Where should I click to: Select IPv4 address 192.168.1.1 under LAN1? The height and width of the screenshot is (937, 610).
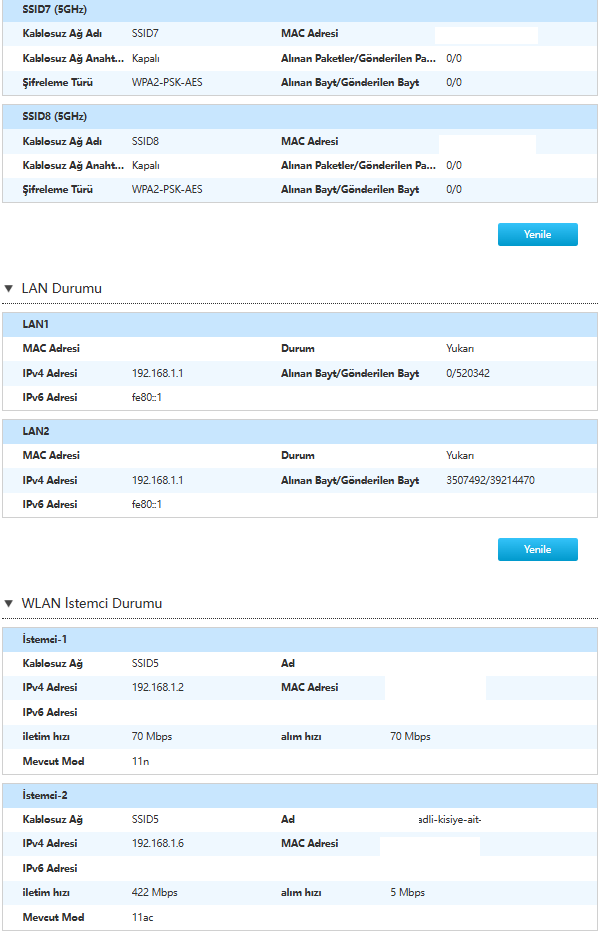[158, 373]
